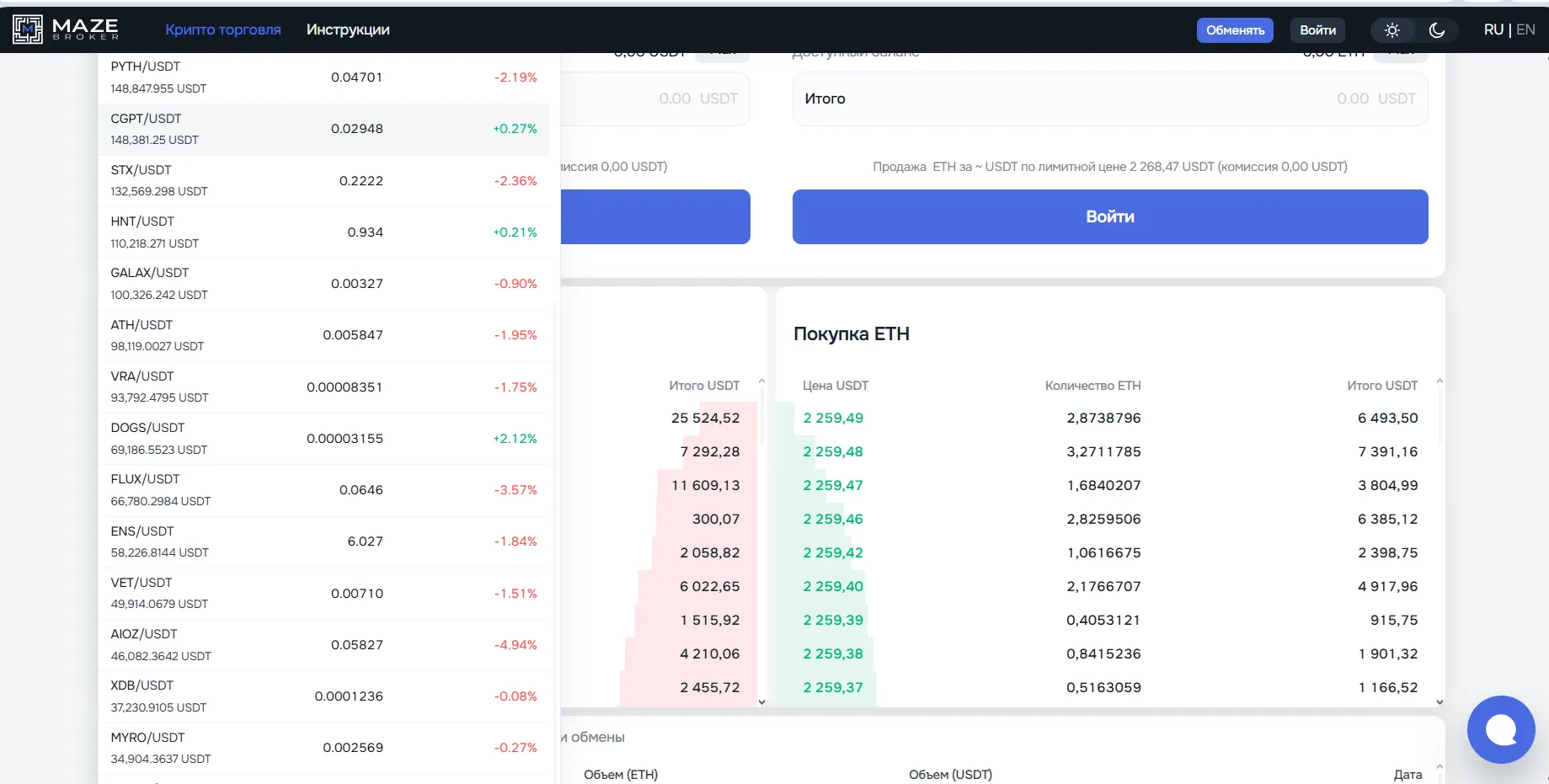Select VET/USDT pair

[x=324, y=593]
